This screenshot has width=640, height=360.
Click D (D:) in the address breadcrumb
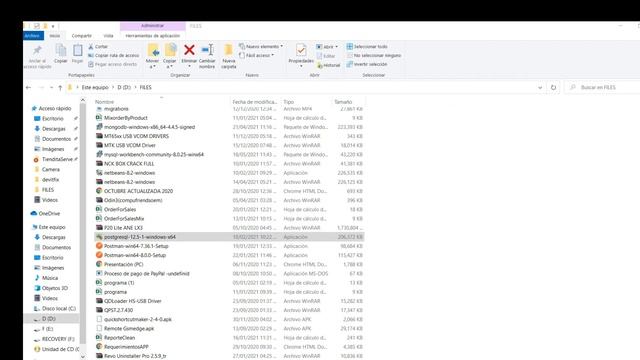pyautogui.click(x=124, y=87)
